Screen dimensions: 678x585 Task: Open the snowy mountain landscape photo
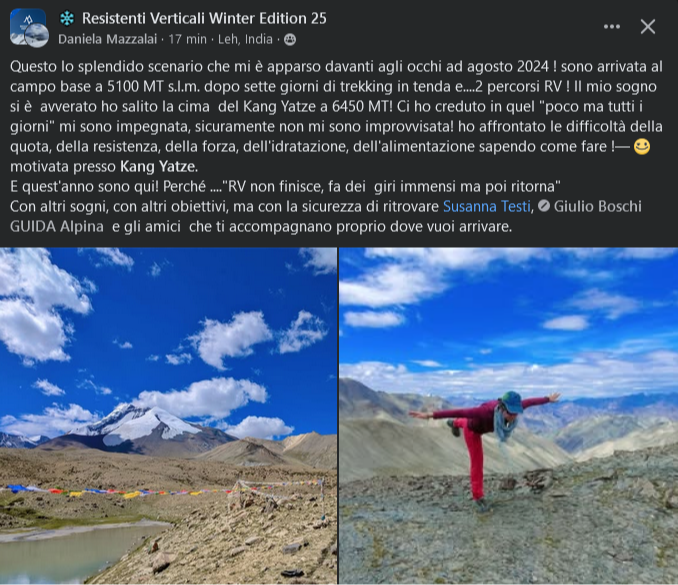click(x=168, y=416)
